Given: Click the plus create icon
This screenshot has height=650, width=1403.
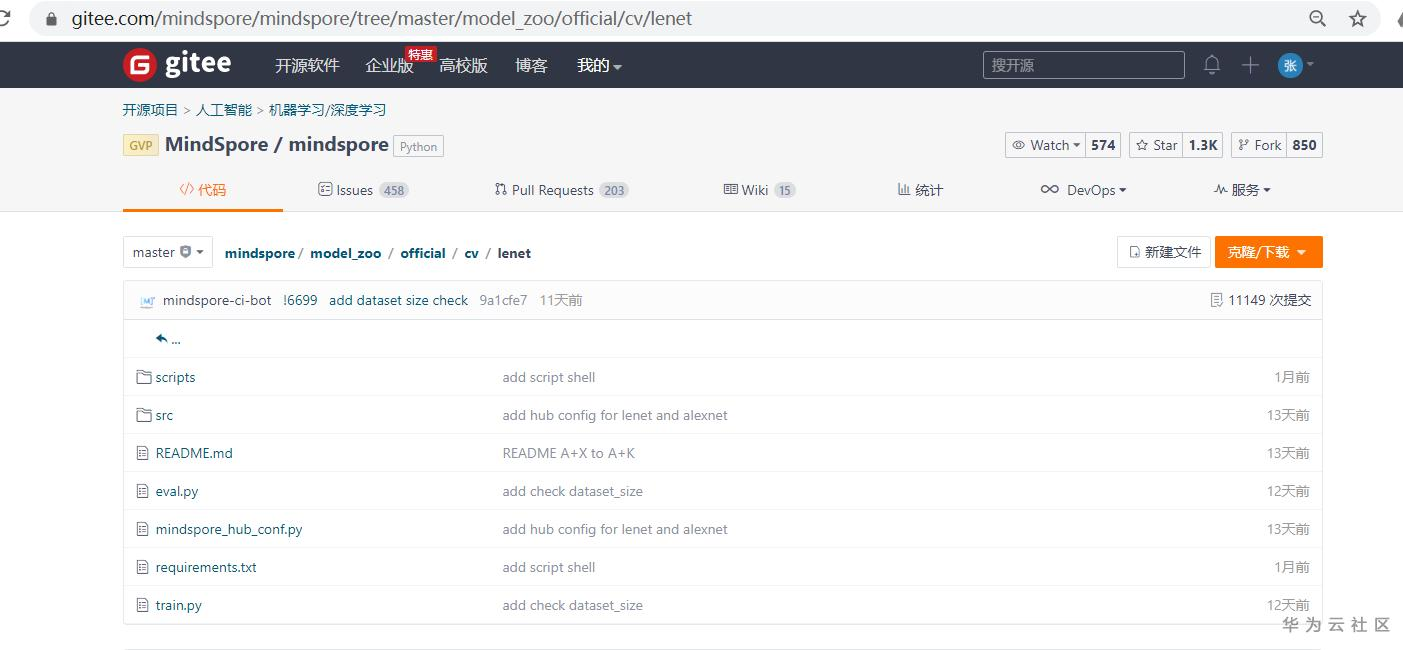Looking at the screenshot, I should point(1250,65).
